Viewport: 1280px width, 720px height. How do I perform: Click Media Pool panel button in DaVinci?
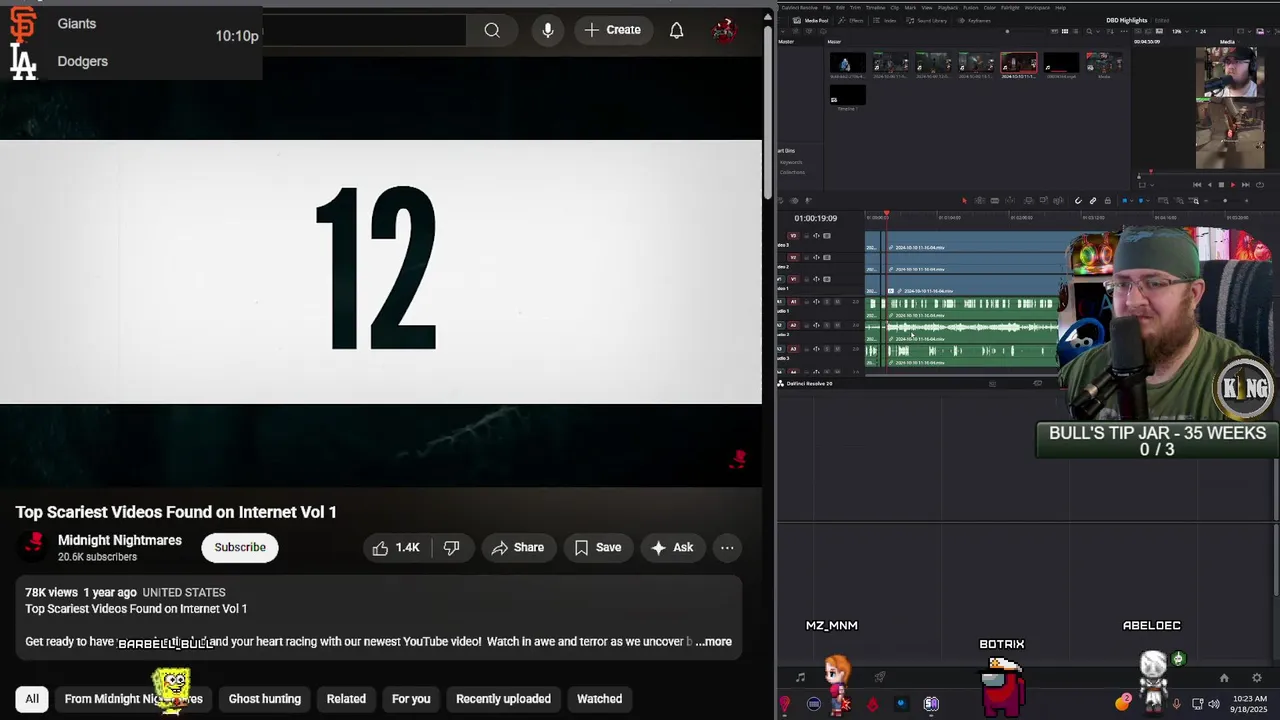(x=811, y=20)
